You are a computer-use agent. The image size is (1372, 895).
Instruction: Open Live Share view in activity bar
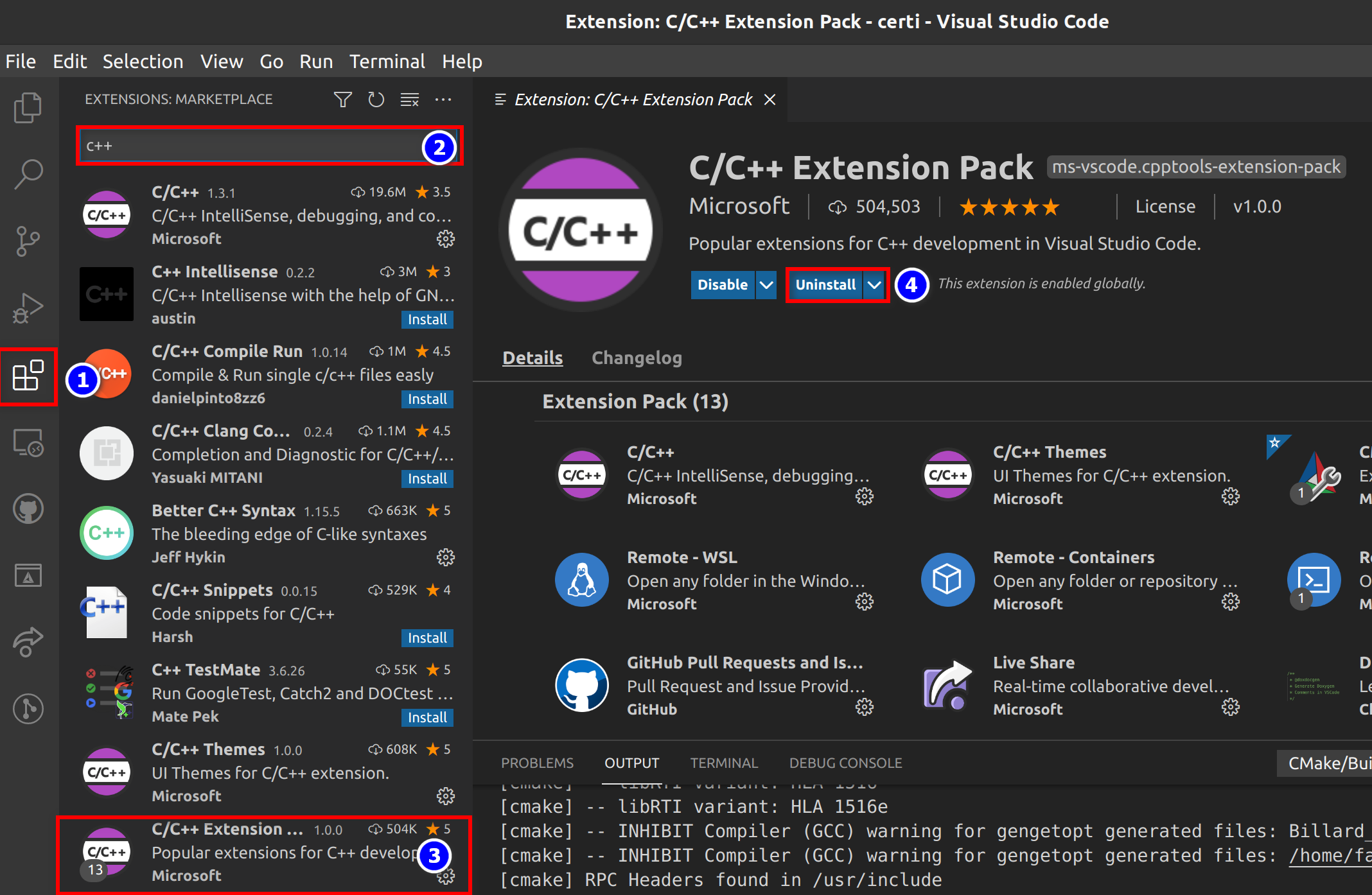point(28,642)
